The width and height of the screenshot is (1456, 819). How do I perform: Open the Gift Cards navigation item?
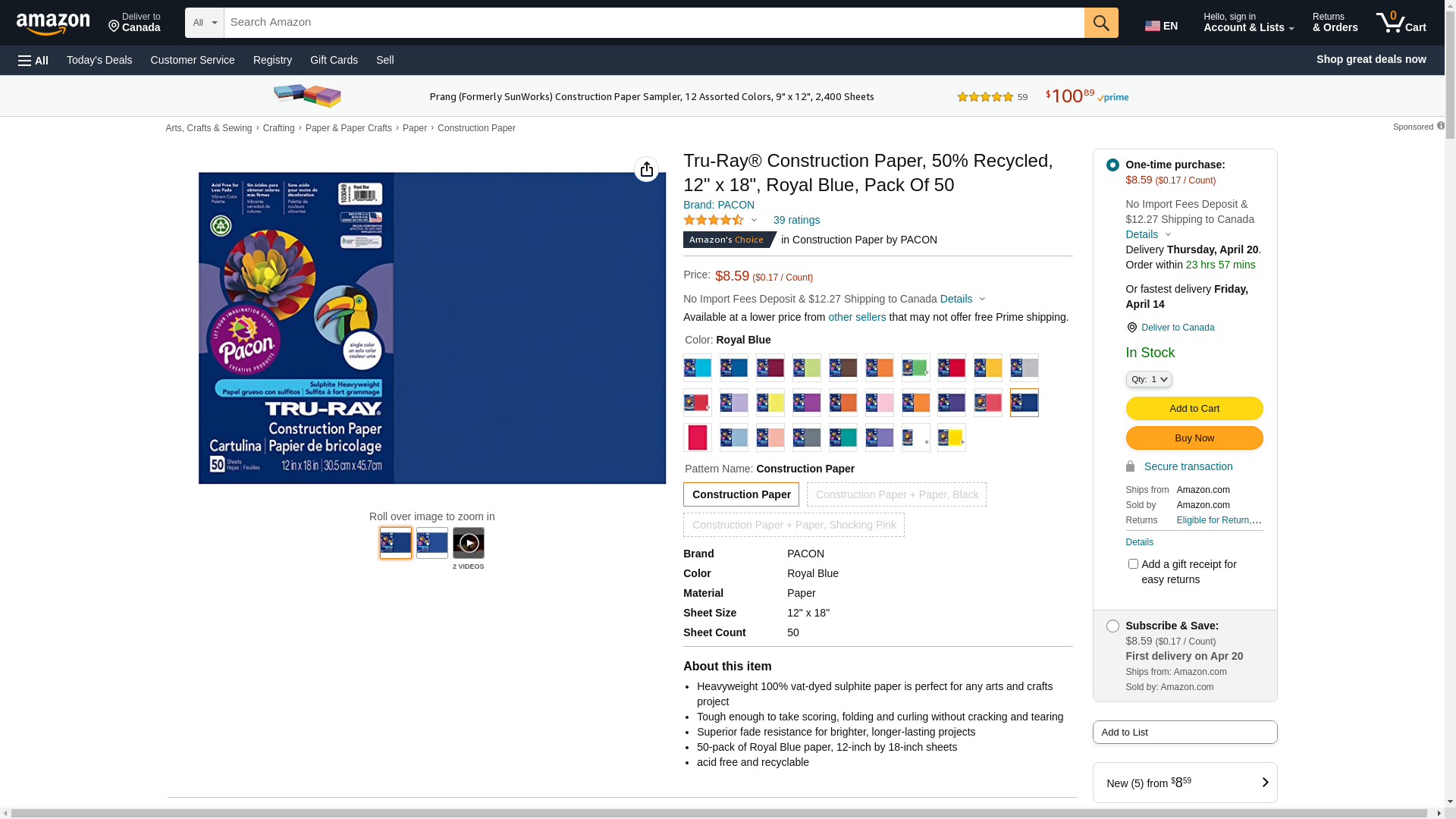[x=334, y=60]
